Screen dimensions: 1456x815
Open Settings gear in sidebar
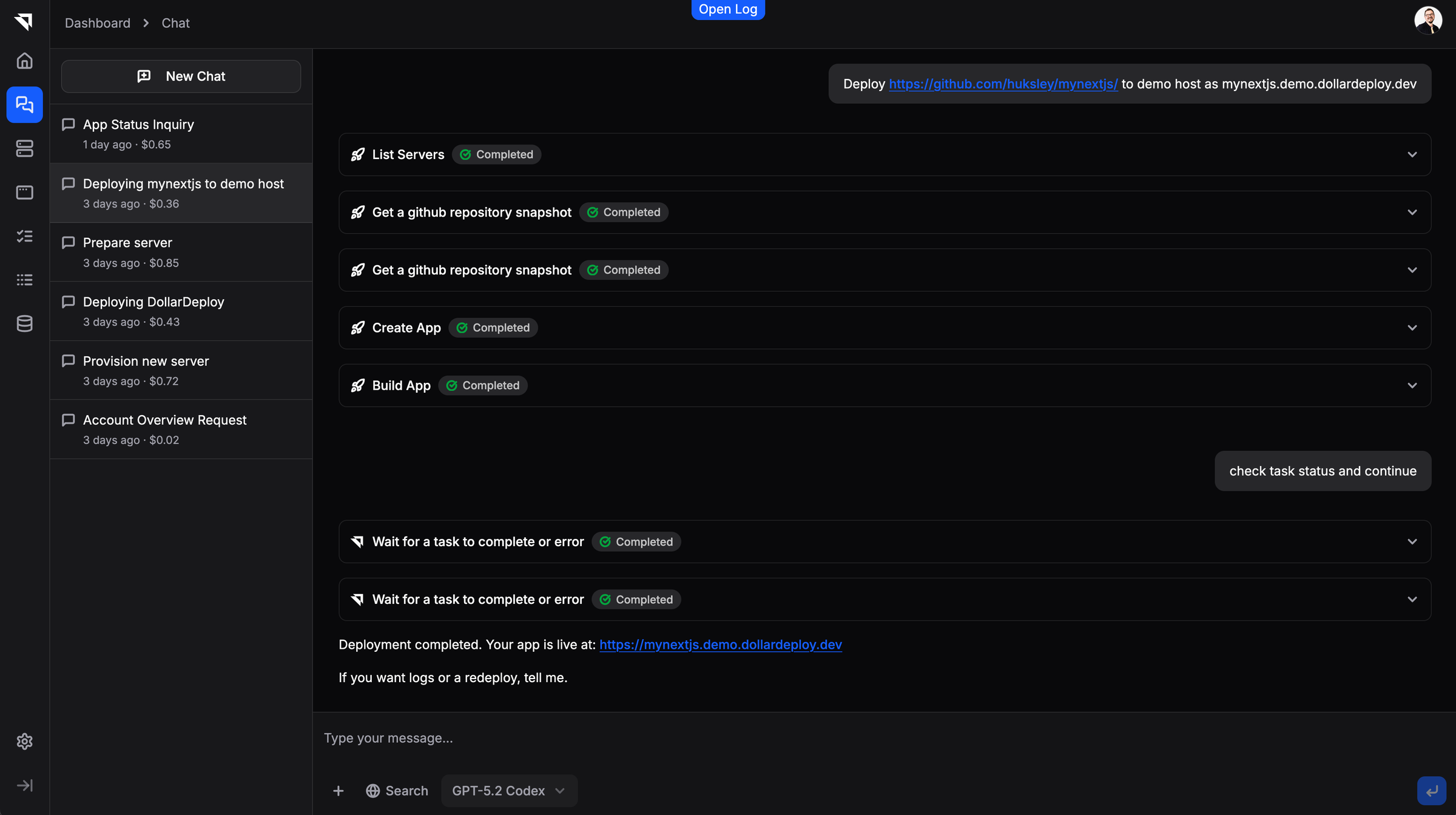(24, 741)
